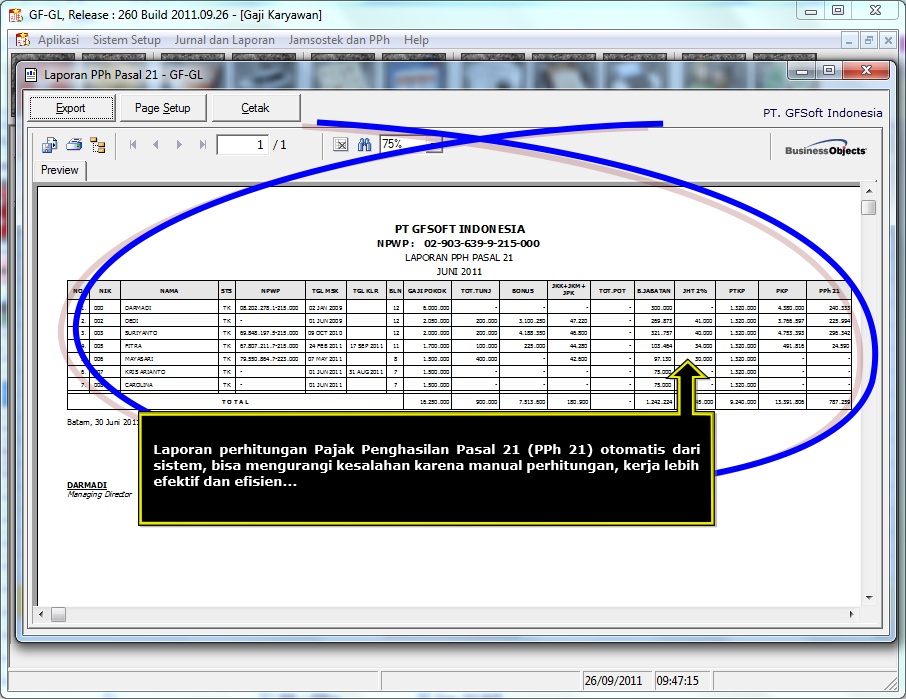Click the window resize grip in status bar
Viewport: 906px width, 699px height.
coord(890,683)
